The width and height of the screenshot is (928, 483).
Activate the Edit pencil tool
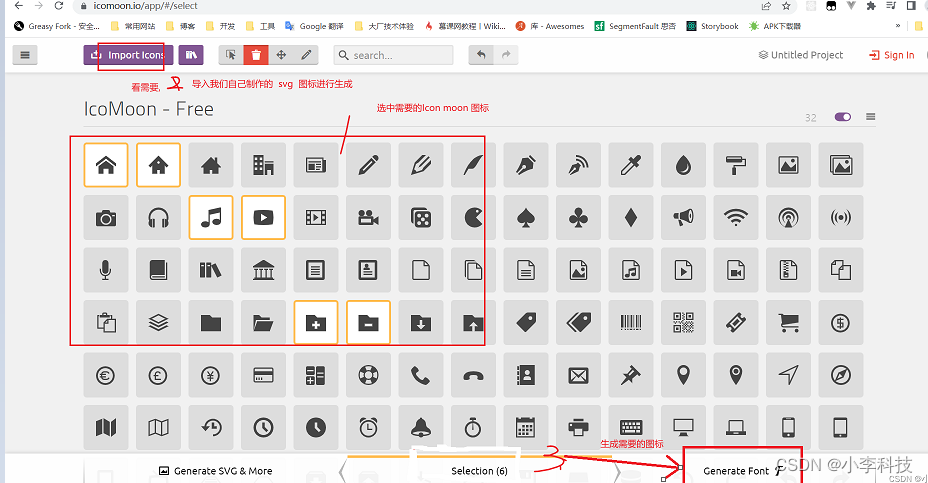307,56
